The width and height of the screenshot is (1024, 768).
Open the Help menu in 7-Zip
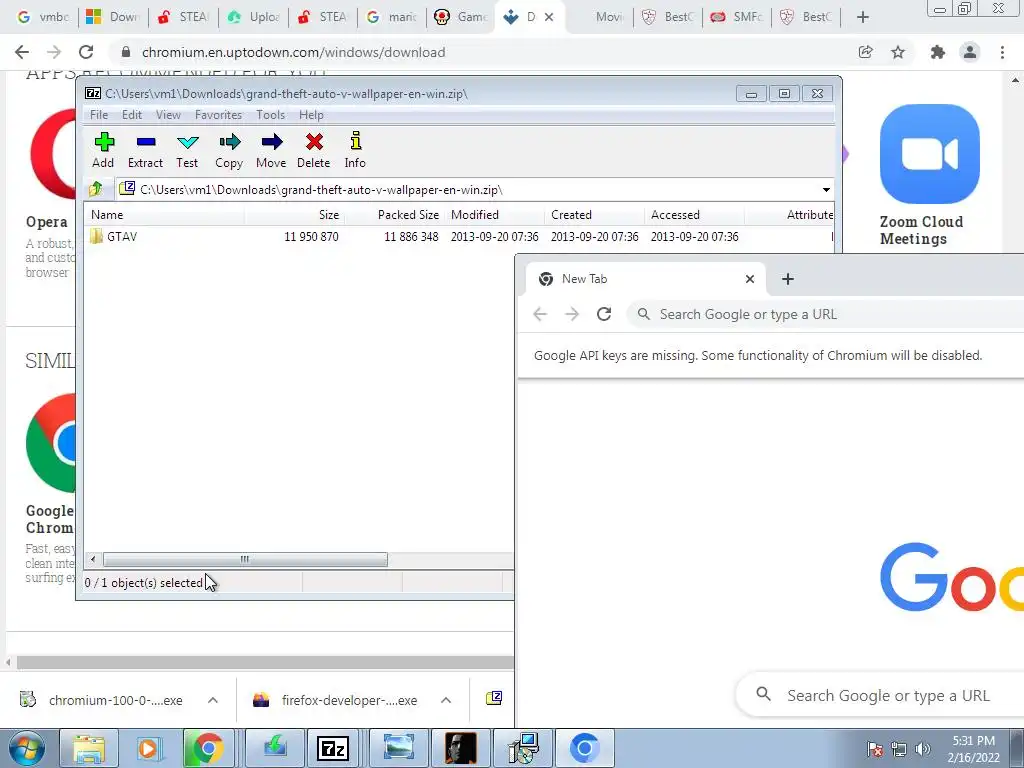[x=311, y=115]
